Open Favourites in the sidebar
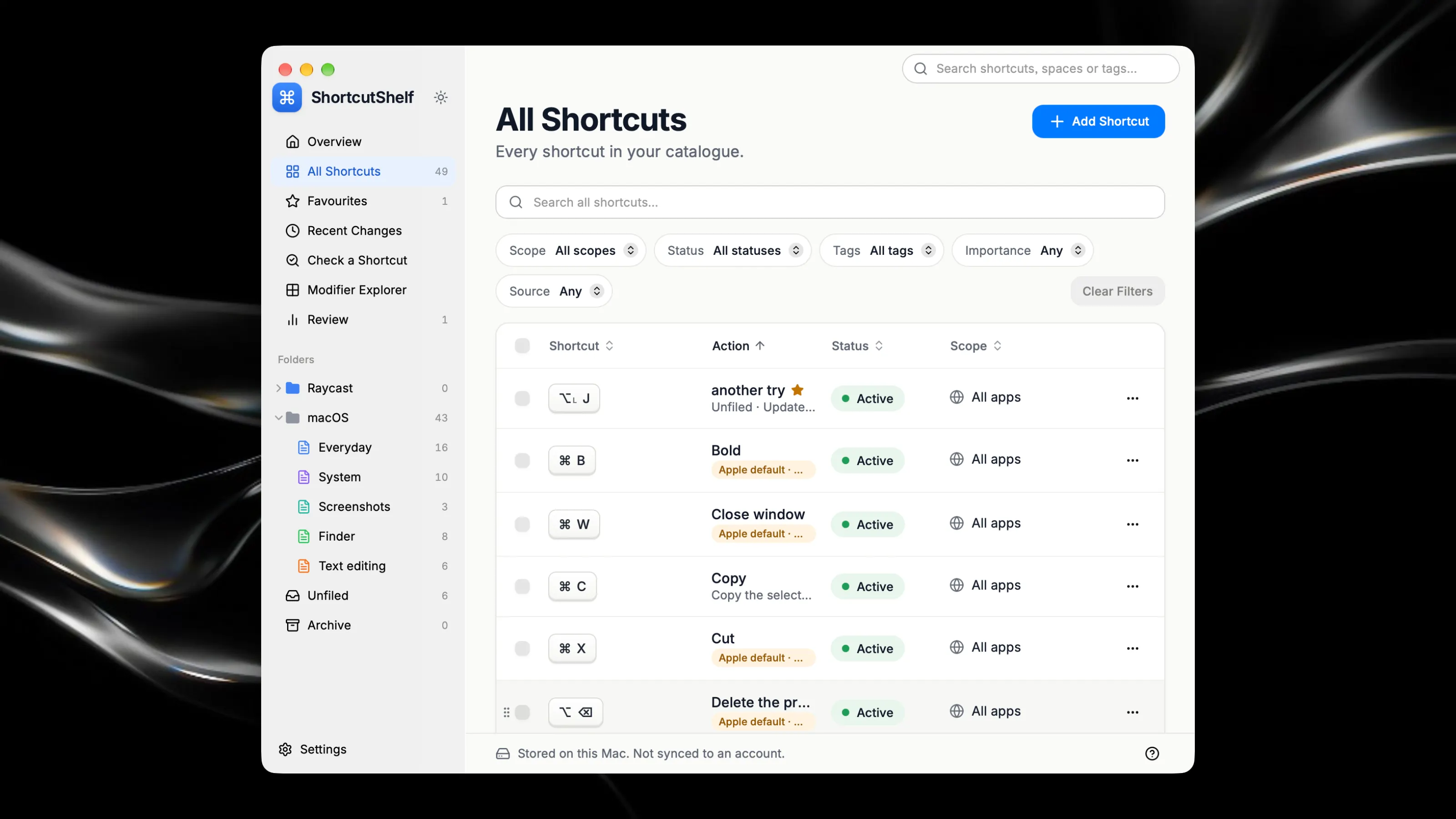Image resolution: width=1456 pixels, height=819 pixels. click(x=364, y=201)
